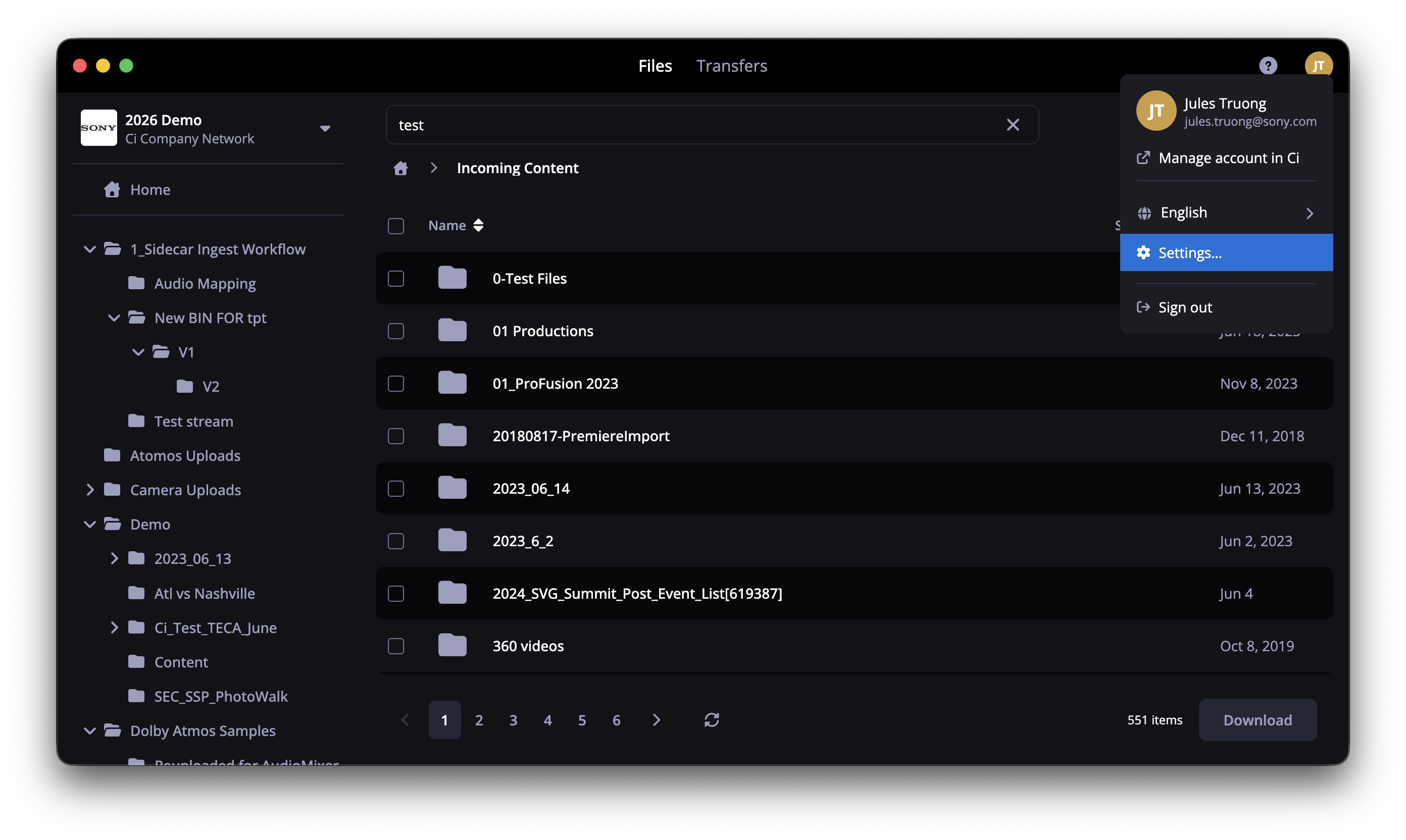
Task: Select Atl vs Nashville in sidebar tree
Action: (205, 593)
